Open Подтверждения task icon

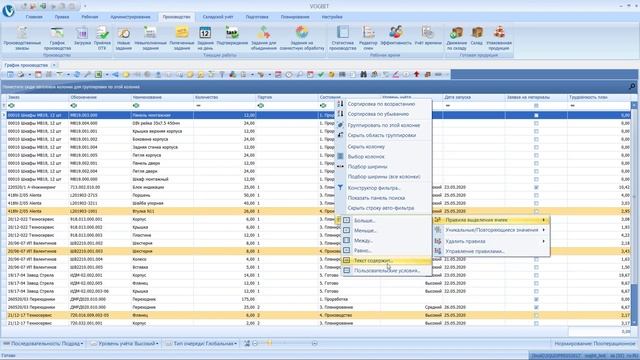click(x=232, y=36)
